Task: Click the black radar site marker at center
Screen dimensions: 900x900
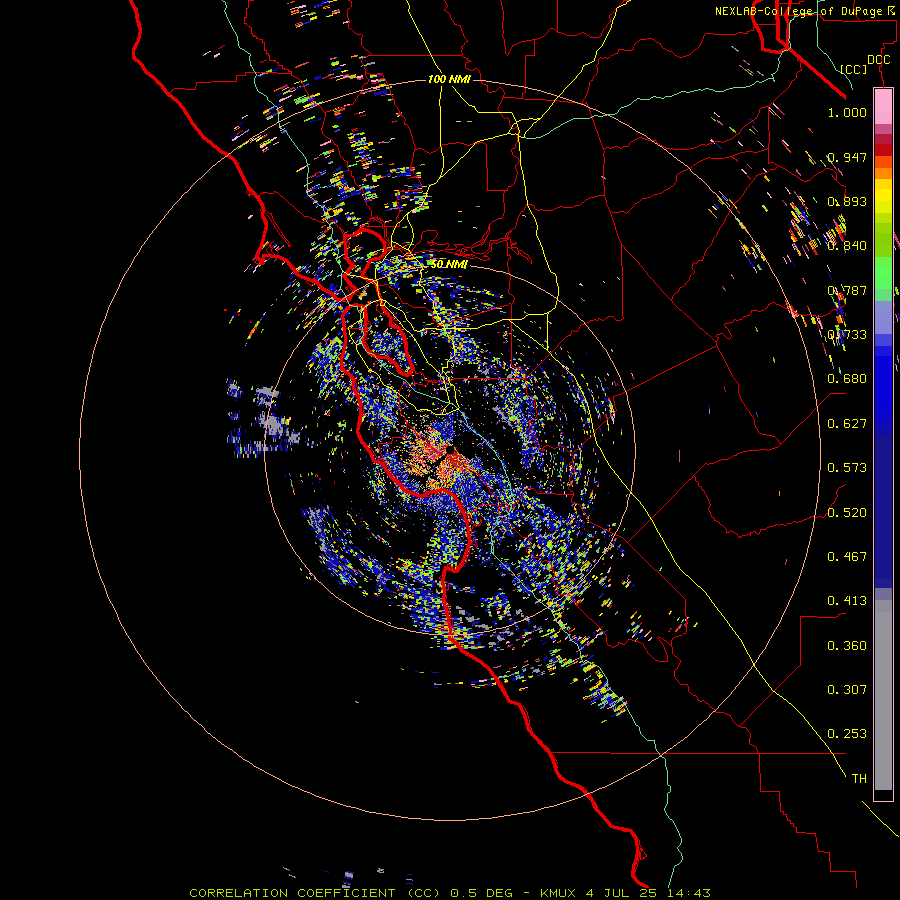Action: (450, 451)
